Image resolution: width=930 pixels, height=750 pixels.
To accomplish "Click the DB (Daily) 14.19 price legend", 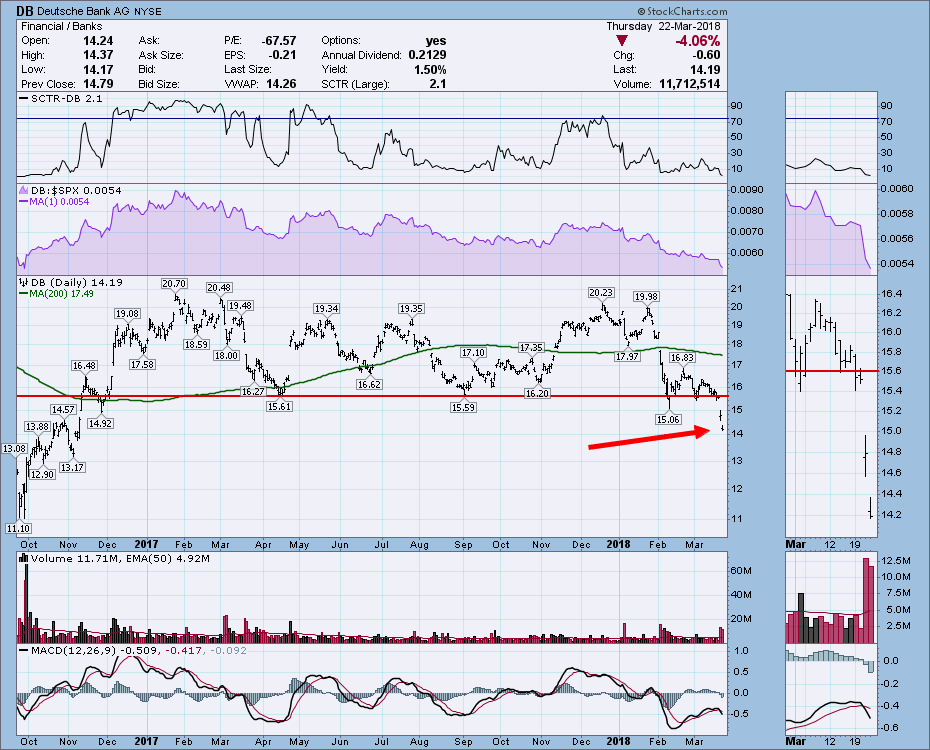I will click(x=70, y=282).
